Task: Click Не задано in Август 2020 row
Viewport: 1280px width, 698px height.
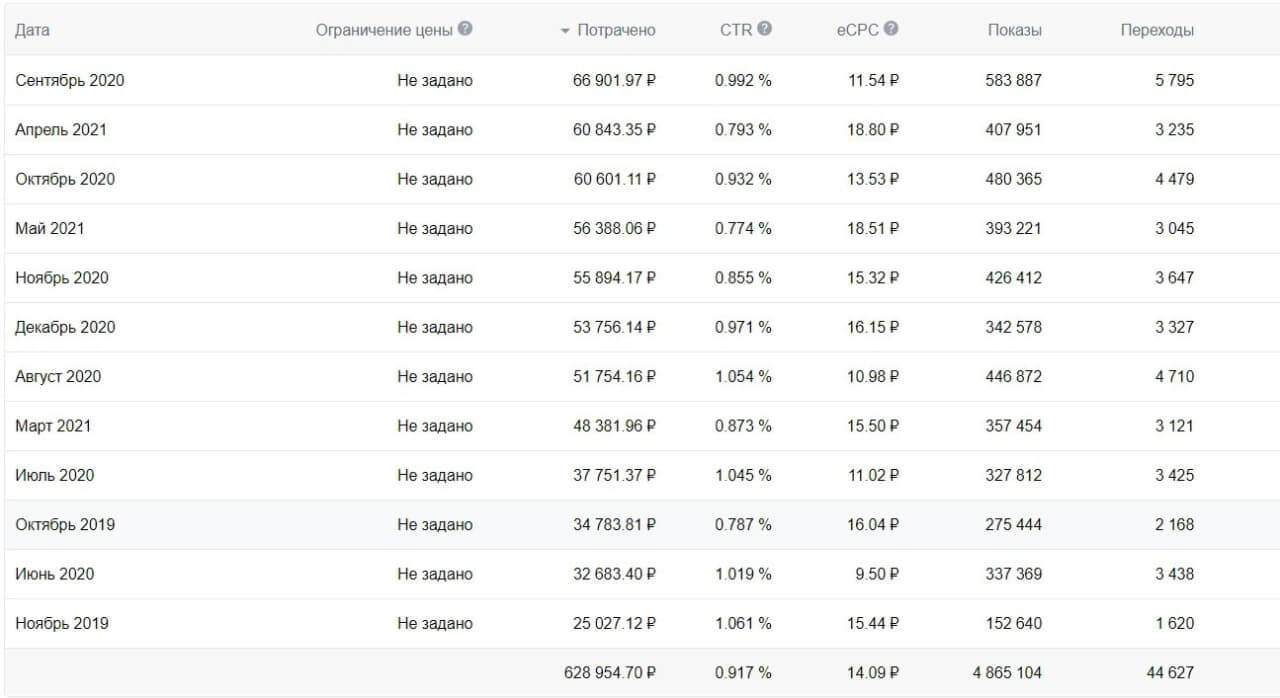Action: [435, 376]
